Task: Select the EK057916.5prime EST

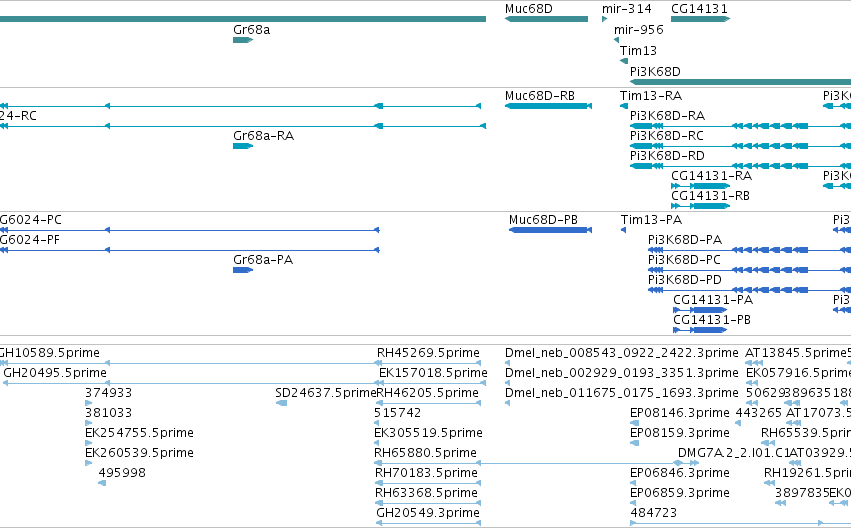Action: [x=798, y=373]
